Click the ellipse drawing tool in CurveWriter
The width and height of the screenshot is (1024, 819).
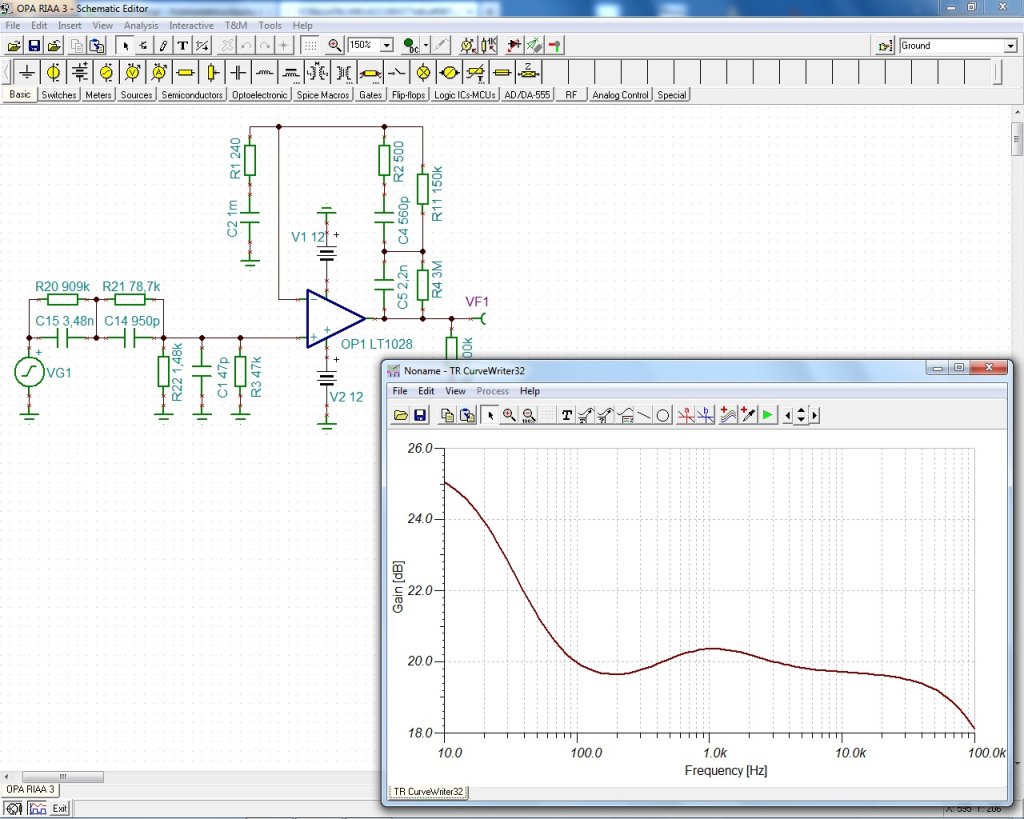662,415
